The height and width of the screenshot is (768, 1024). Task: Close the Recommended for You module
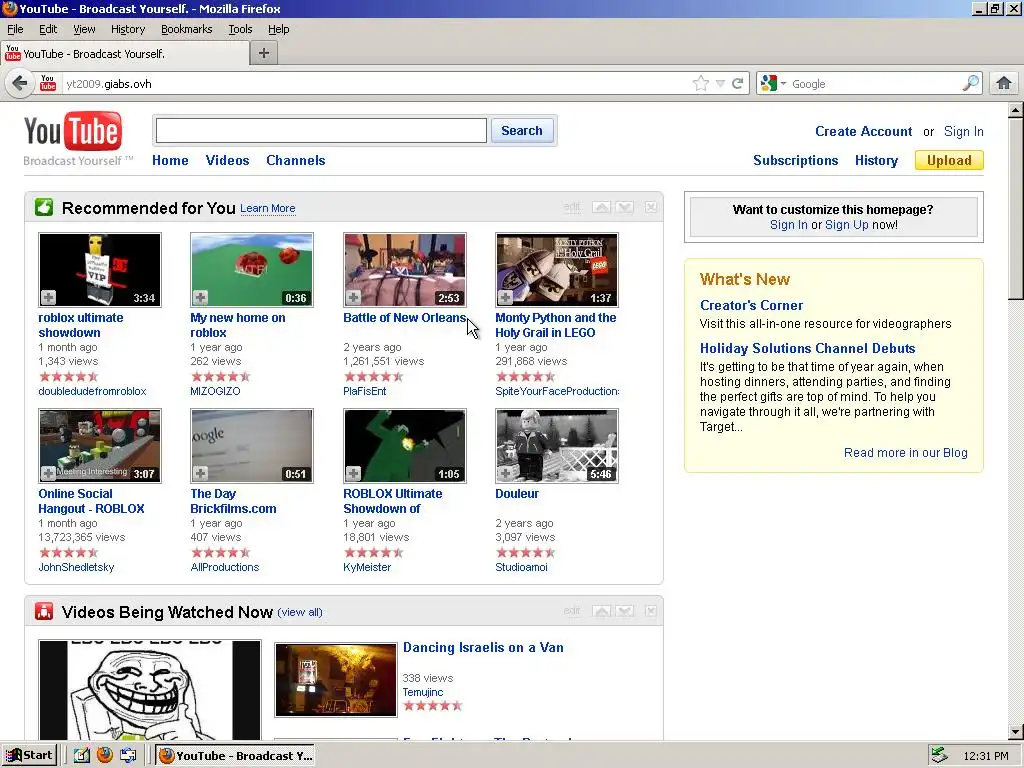(x=650, y=207)
